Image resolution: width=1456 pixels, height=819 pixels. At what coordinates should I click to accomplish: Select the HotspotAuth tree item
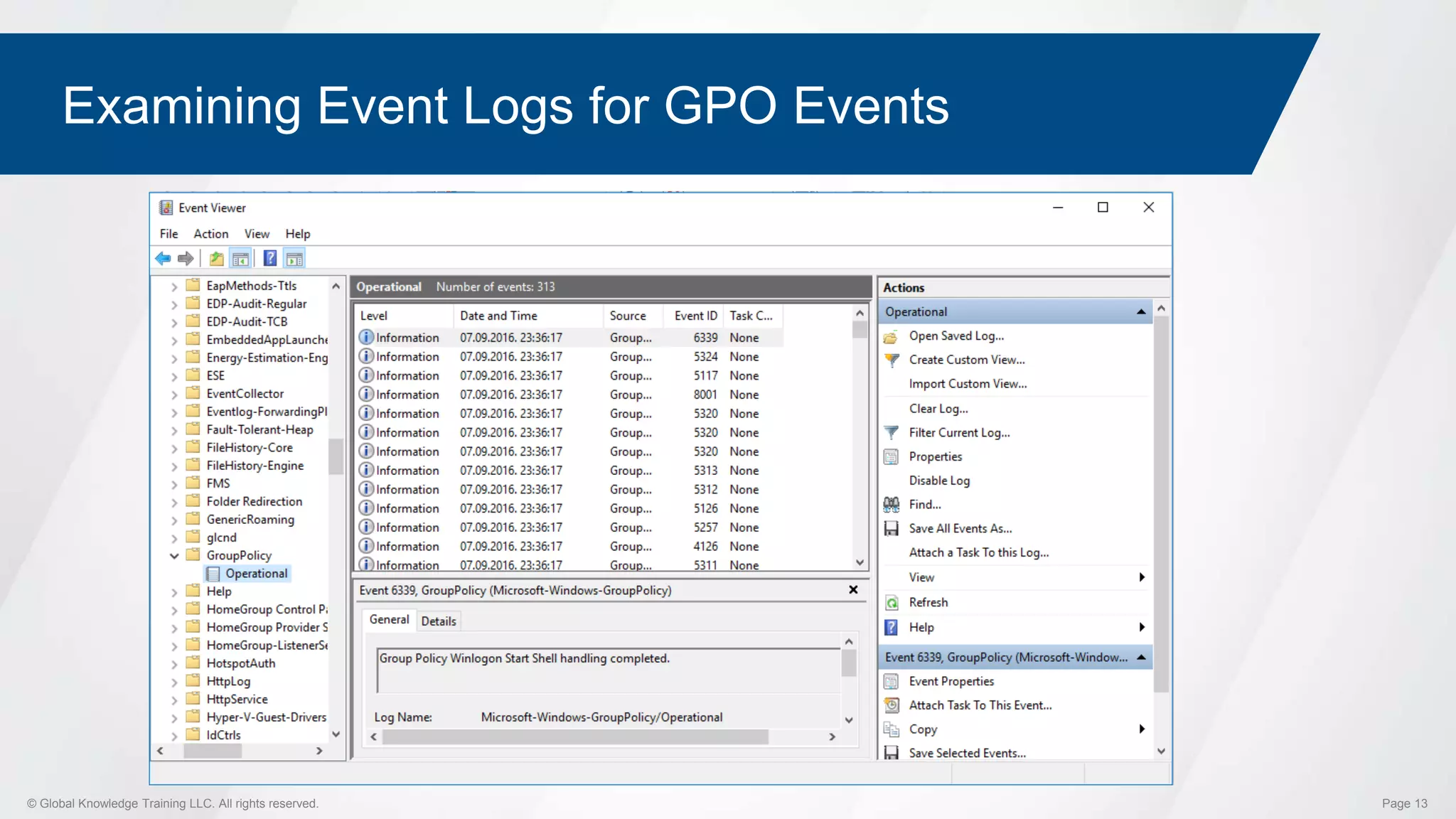240,663
